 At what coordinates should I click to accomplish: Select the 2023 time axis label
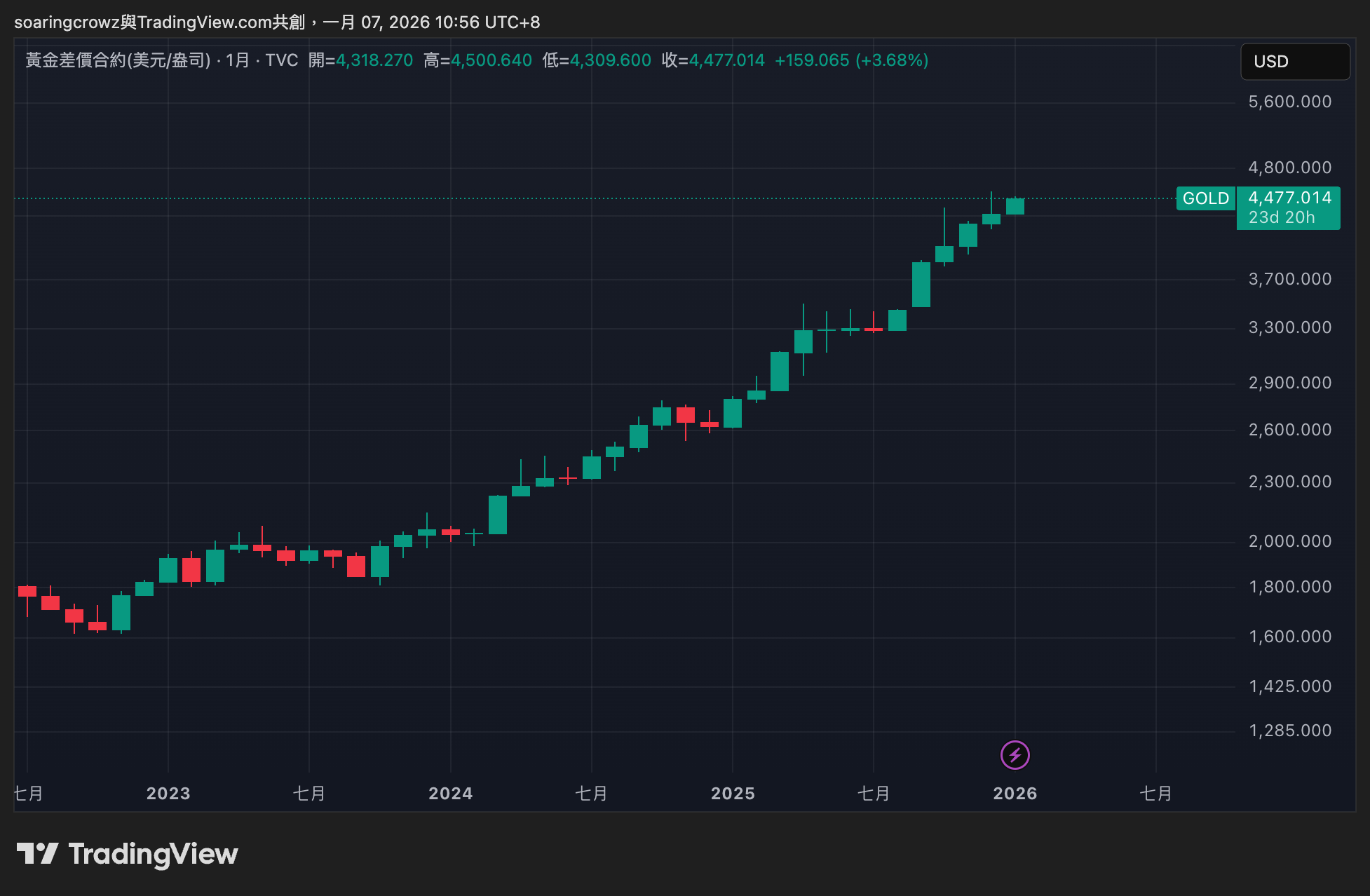click(x=168, y=793)
